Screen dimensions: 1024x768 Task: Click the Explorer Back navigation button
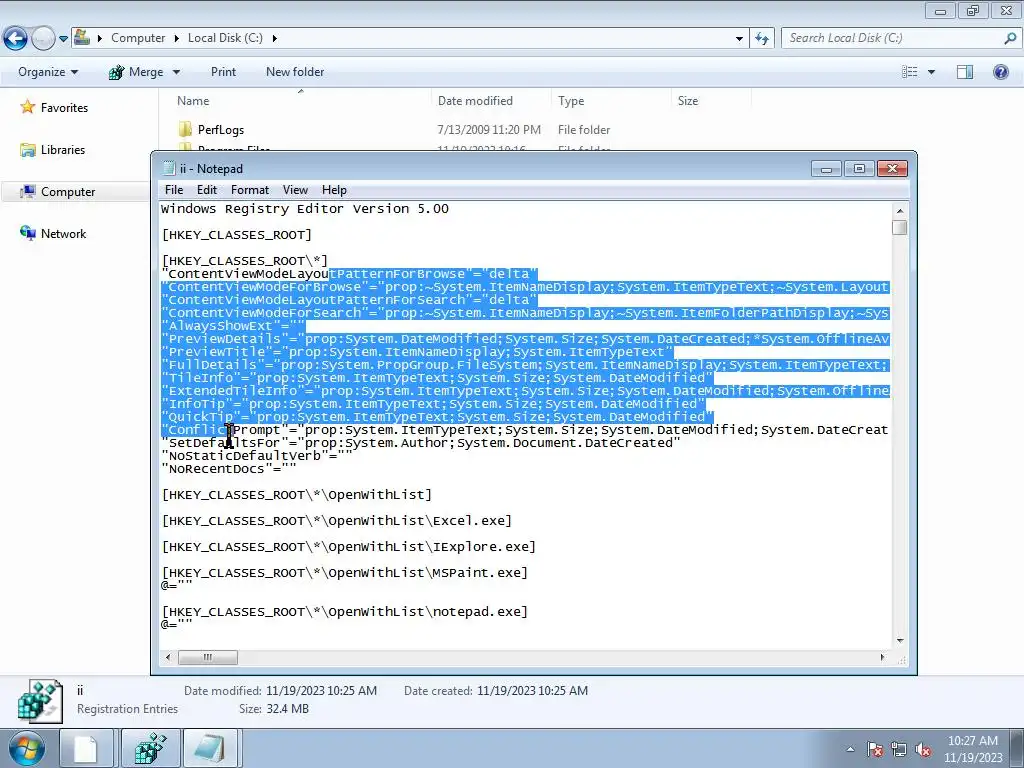pos(16,39)
